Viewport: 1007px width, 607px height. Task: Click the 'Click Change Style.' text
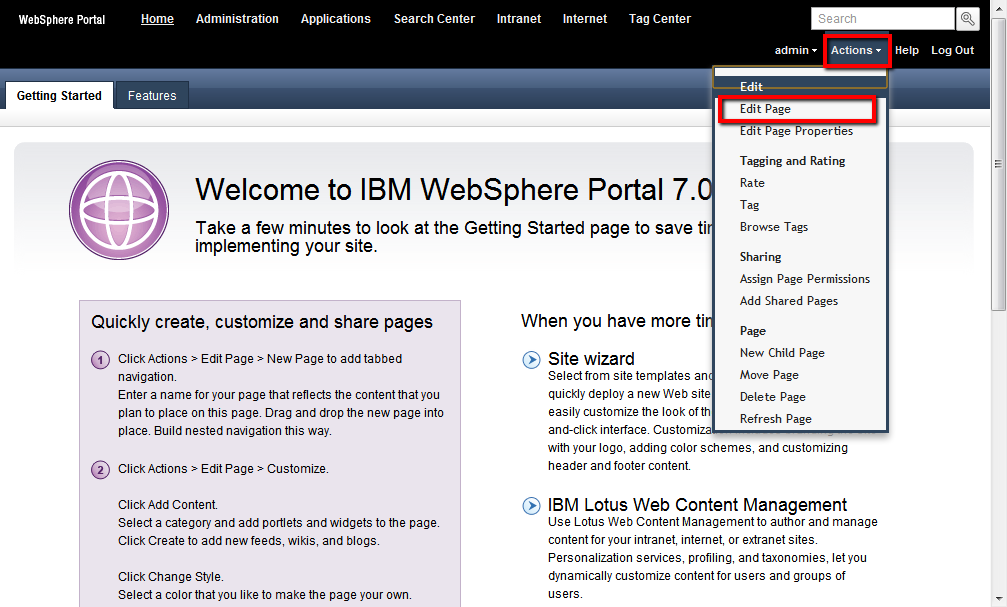click(x=171, y=577)
